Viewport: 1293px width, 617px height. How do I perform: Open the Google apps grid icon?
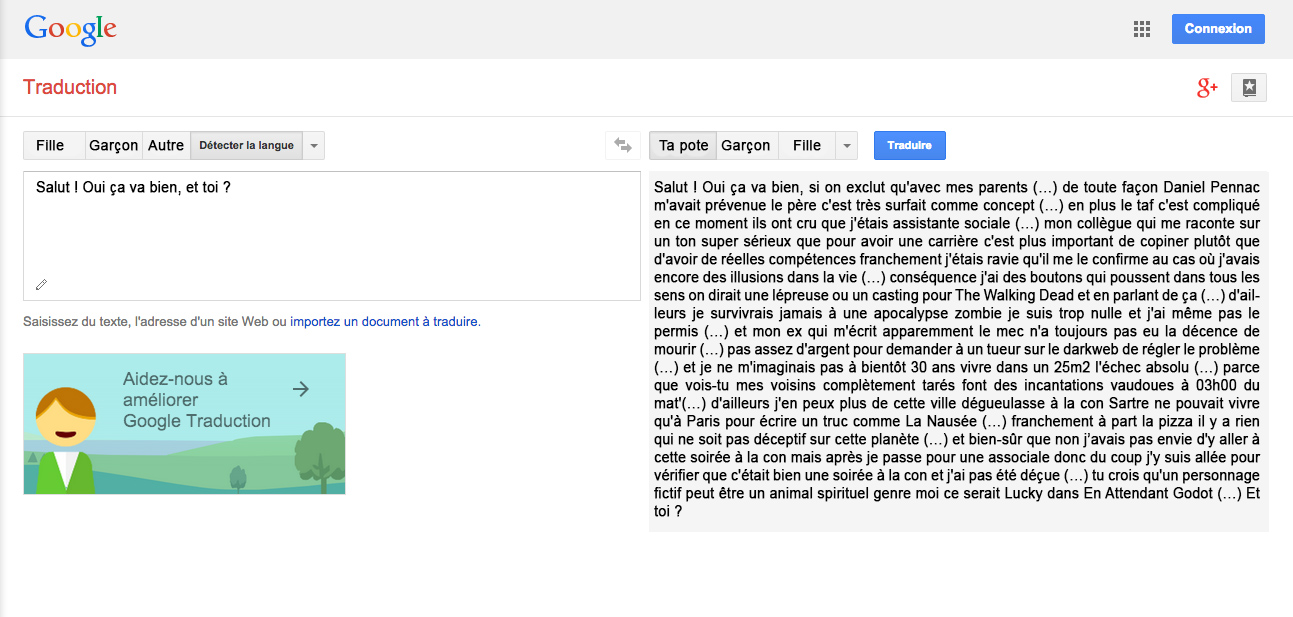[x=1141, y=29]
